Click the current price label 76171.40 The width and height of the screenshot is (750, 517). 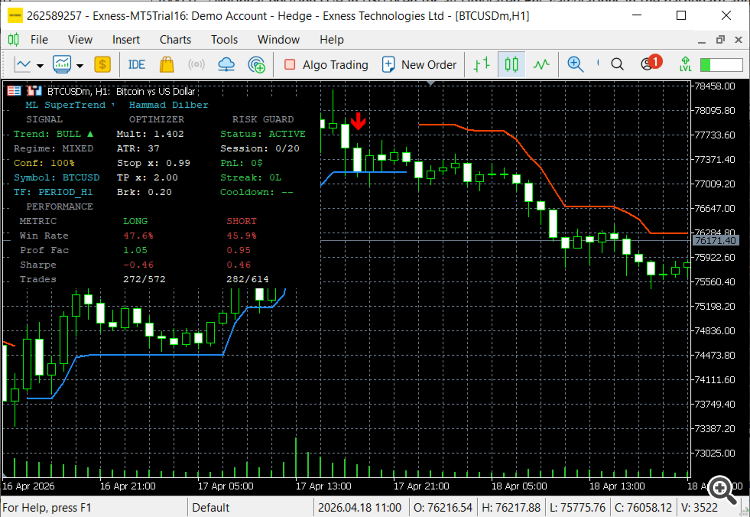coord(715,240)
